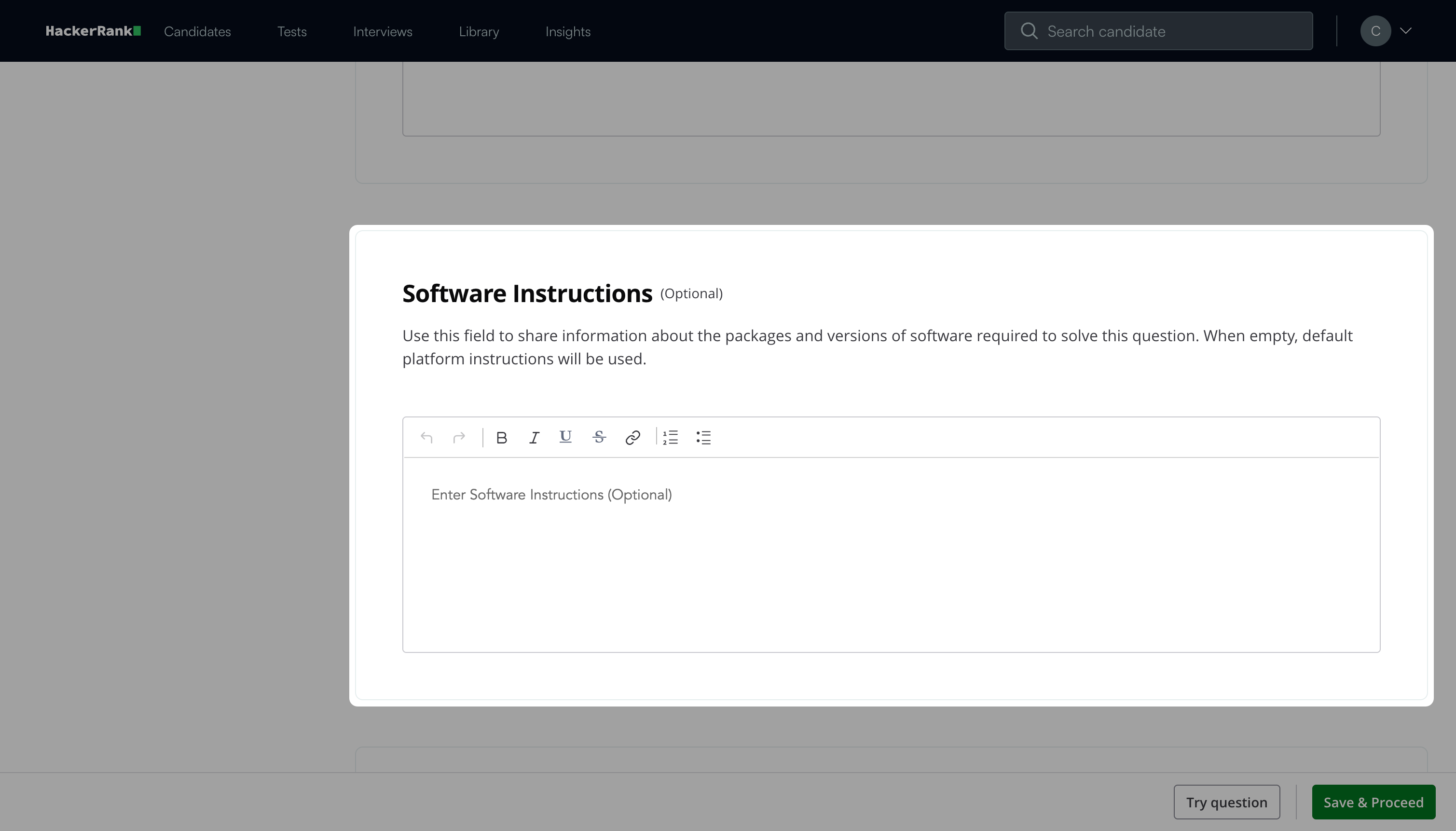
Task: Insert a numbered list
Action: [671, 438]
